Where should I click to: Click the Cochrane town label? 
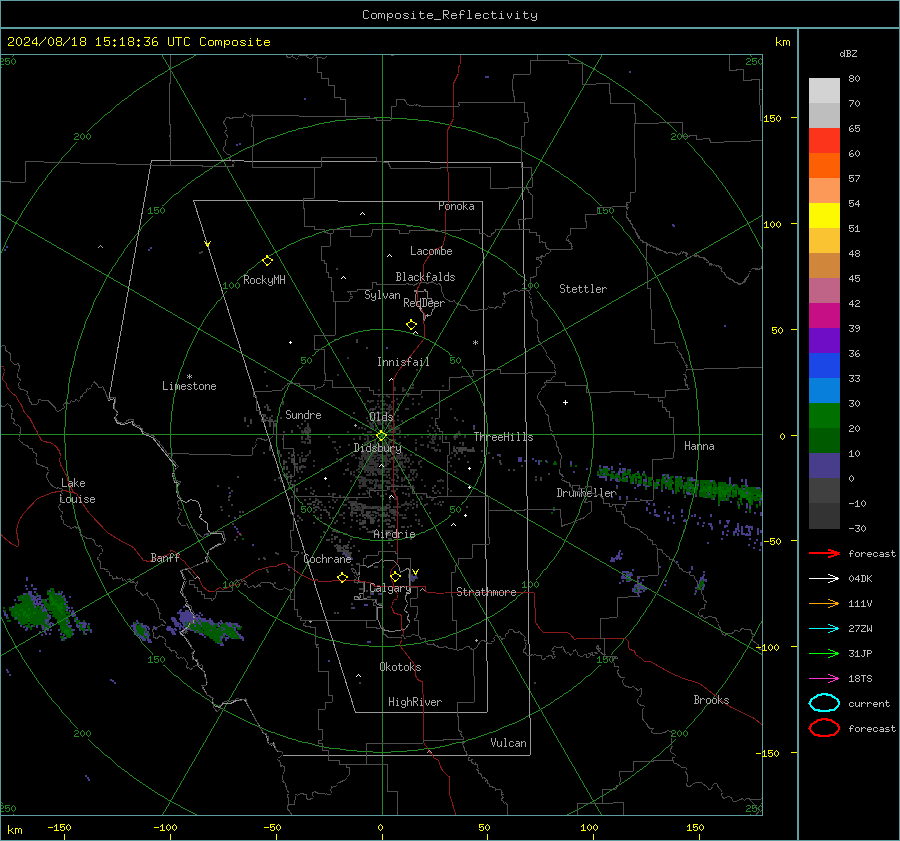(327, 559)
